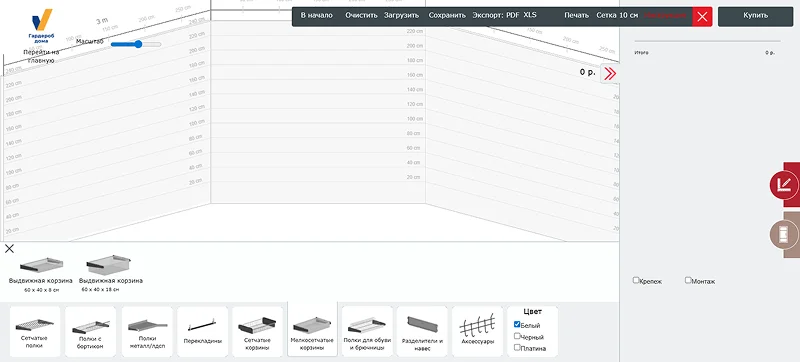Enable the Крепеж checkbox
Image resolution: width=800 pixels, height=362 pixels.
[636, 280]
